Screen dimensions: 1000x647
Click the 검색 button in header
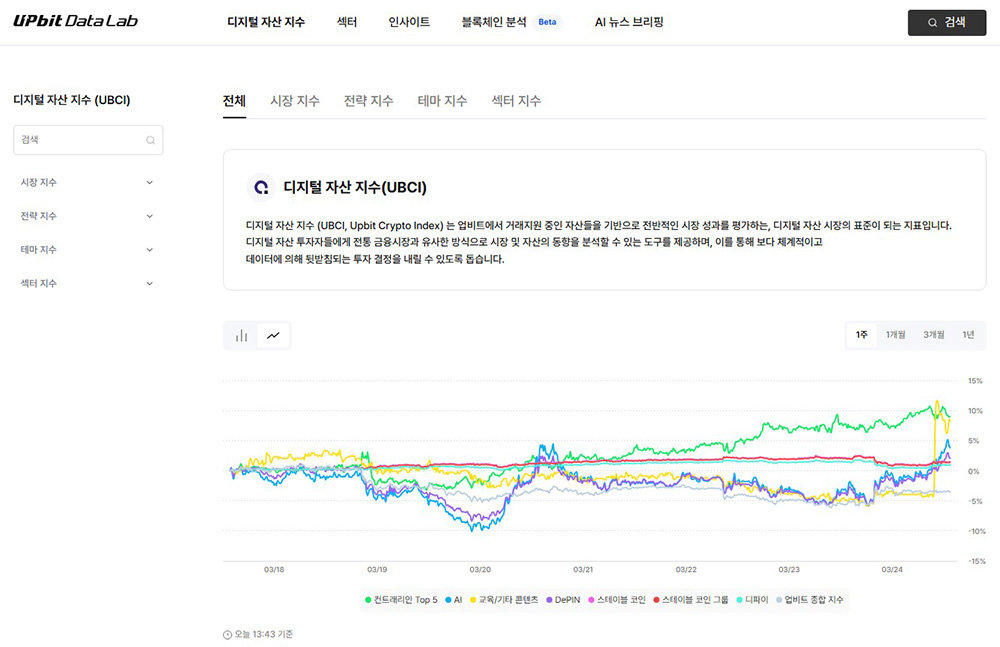[x=946, y=22]
